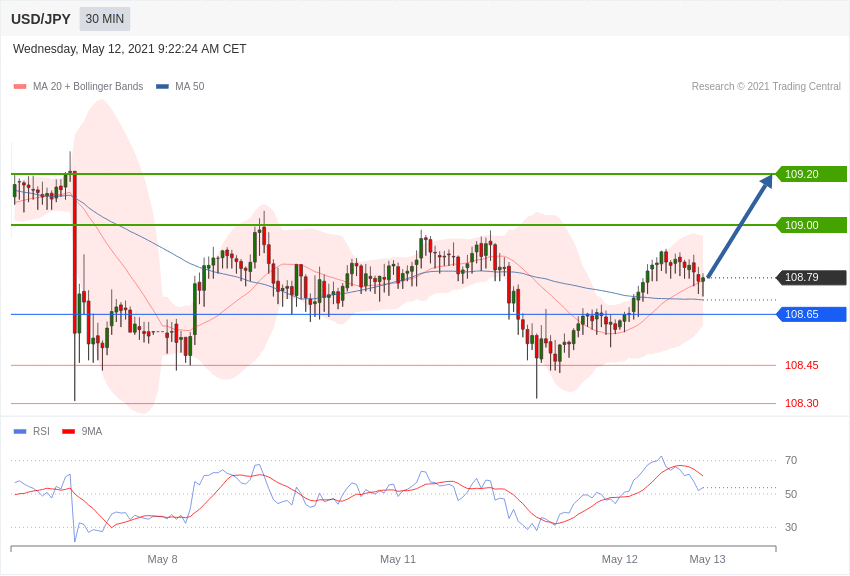Click the 108.45 support level label
The height and width of the screenshot is (576, 850).
tap(802, 365)
